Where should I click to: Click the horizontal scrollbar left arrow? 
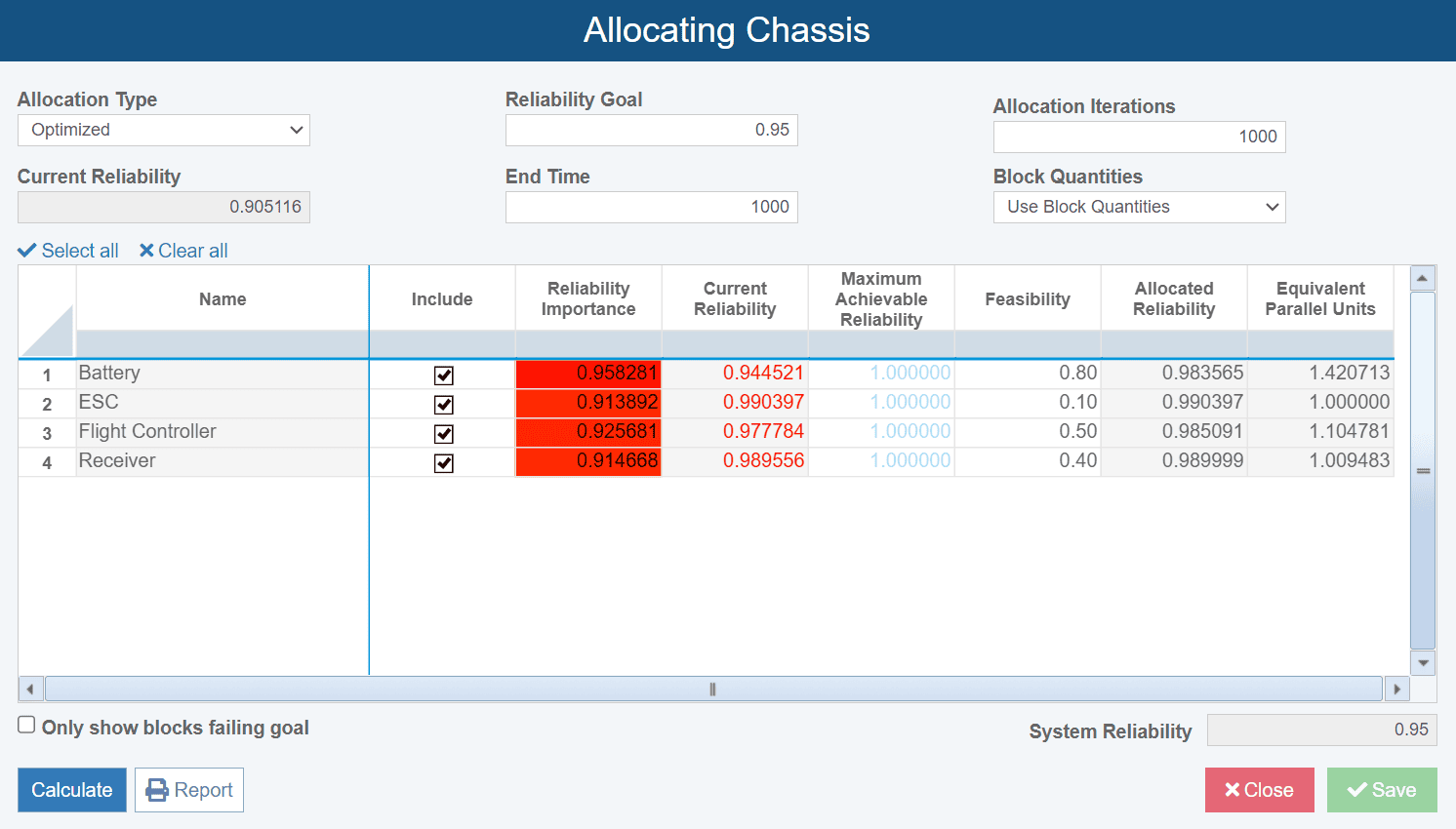(x=30, y=690)
